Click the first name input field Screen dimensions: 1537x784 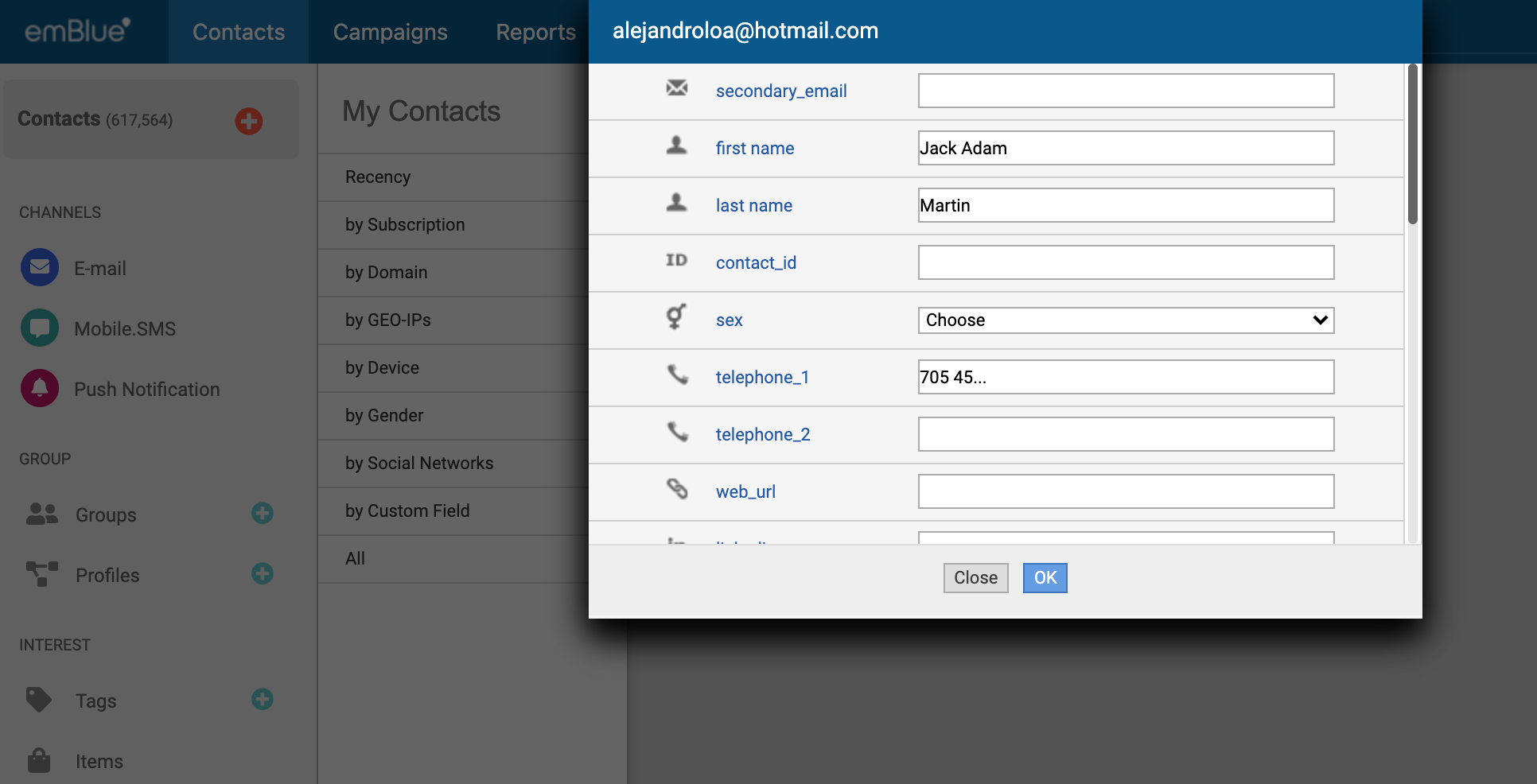(1126, 149)
